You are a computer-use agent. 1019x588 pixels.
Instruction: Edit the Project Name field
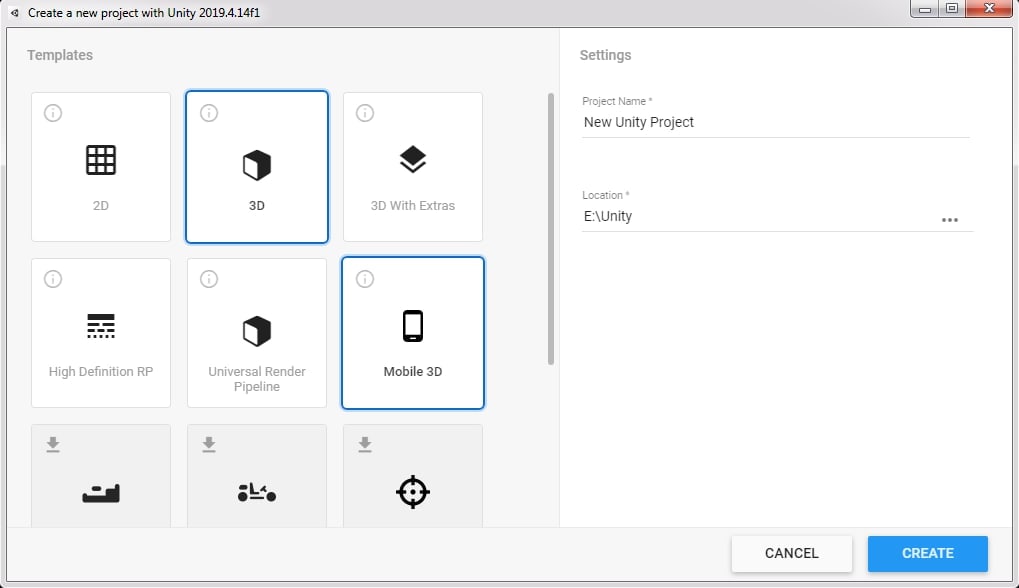[x=775, y=122]
